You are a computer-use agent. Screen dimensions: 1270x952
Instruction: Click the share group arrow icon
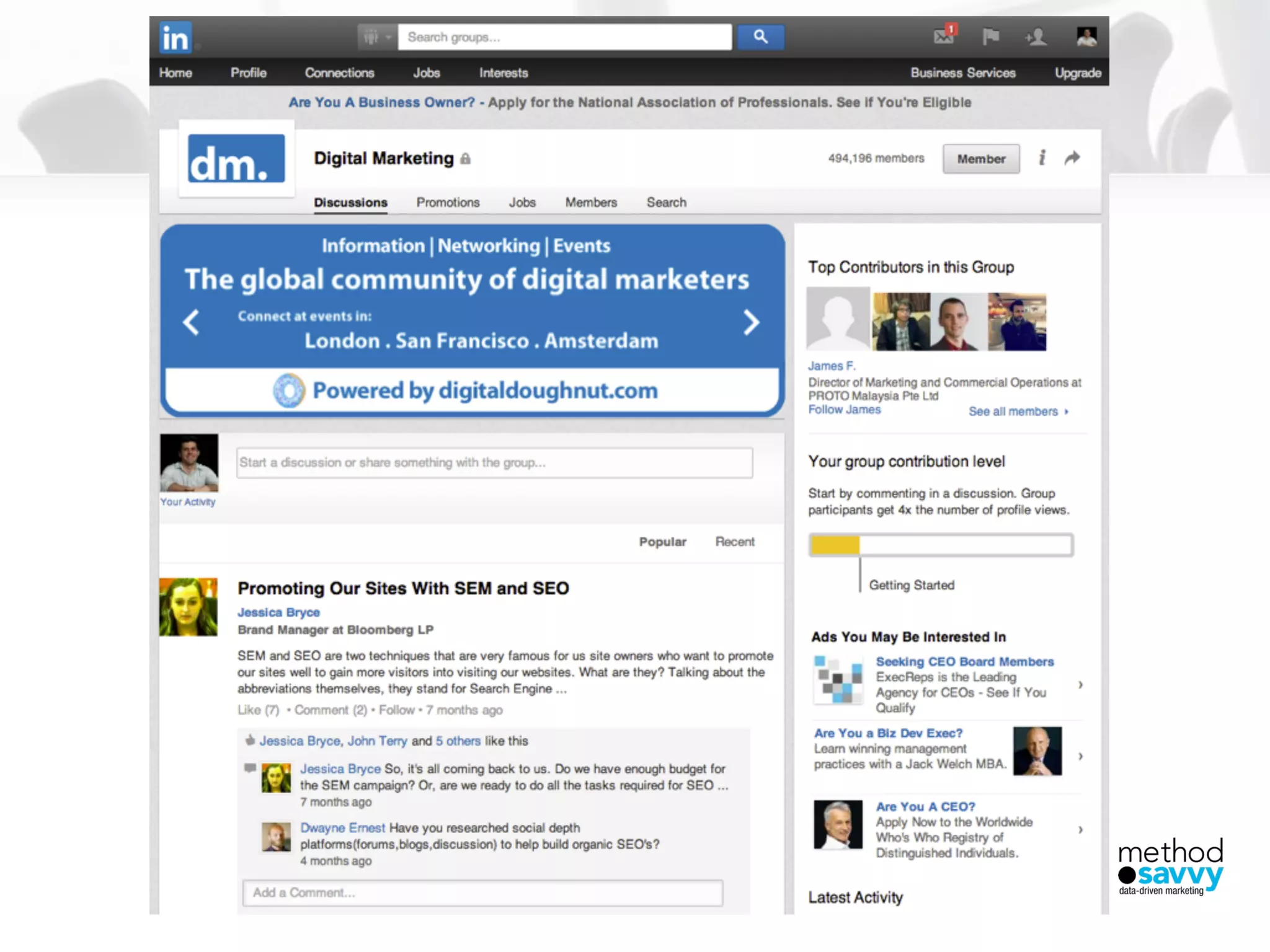click(1072, 158)
